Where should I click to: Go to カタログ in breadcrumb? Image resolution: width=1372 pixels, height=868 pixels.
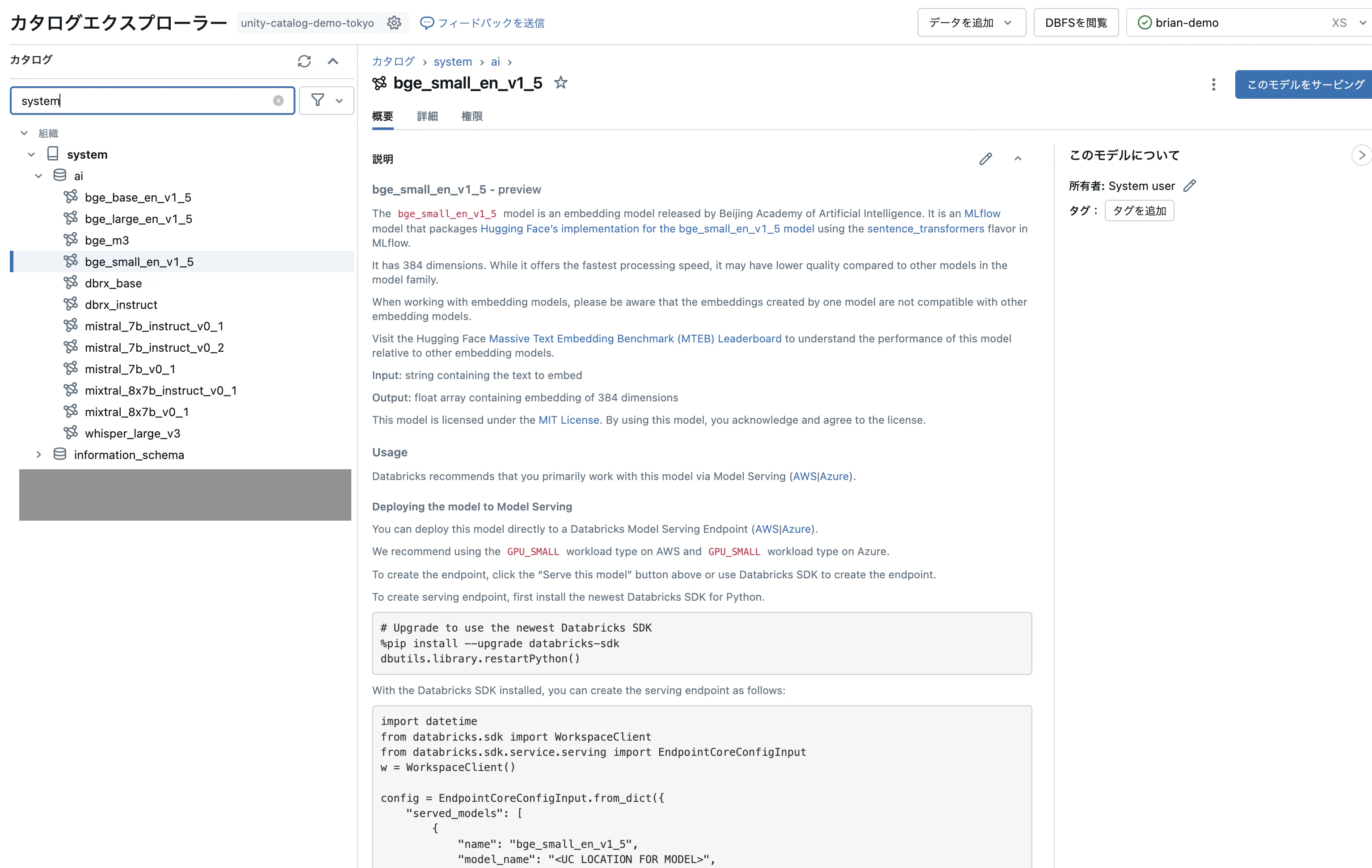(393, 62)
